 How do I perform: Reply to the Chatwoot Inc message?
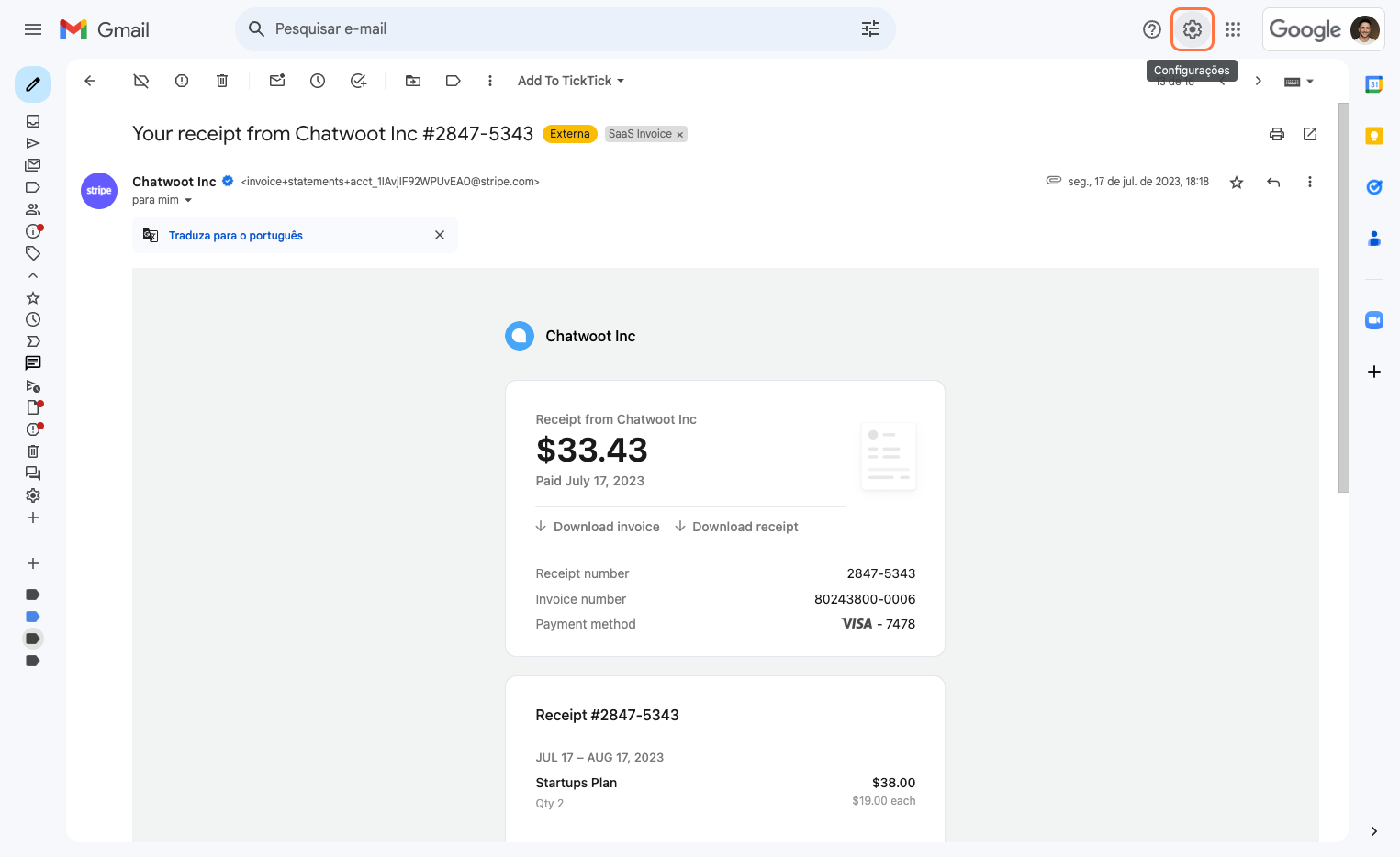[1273, 182]
